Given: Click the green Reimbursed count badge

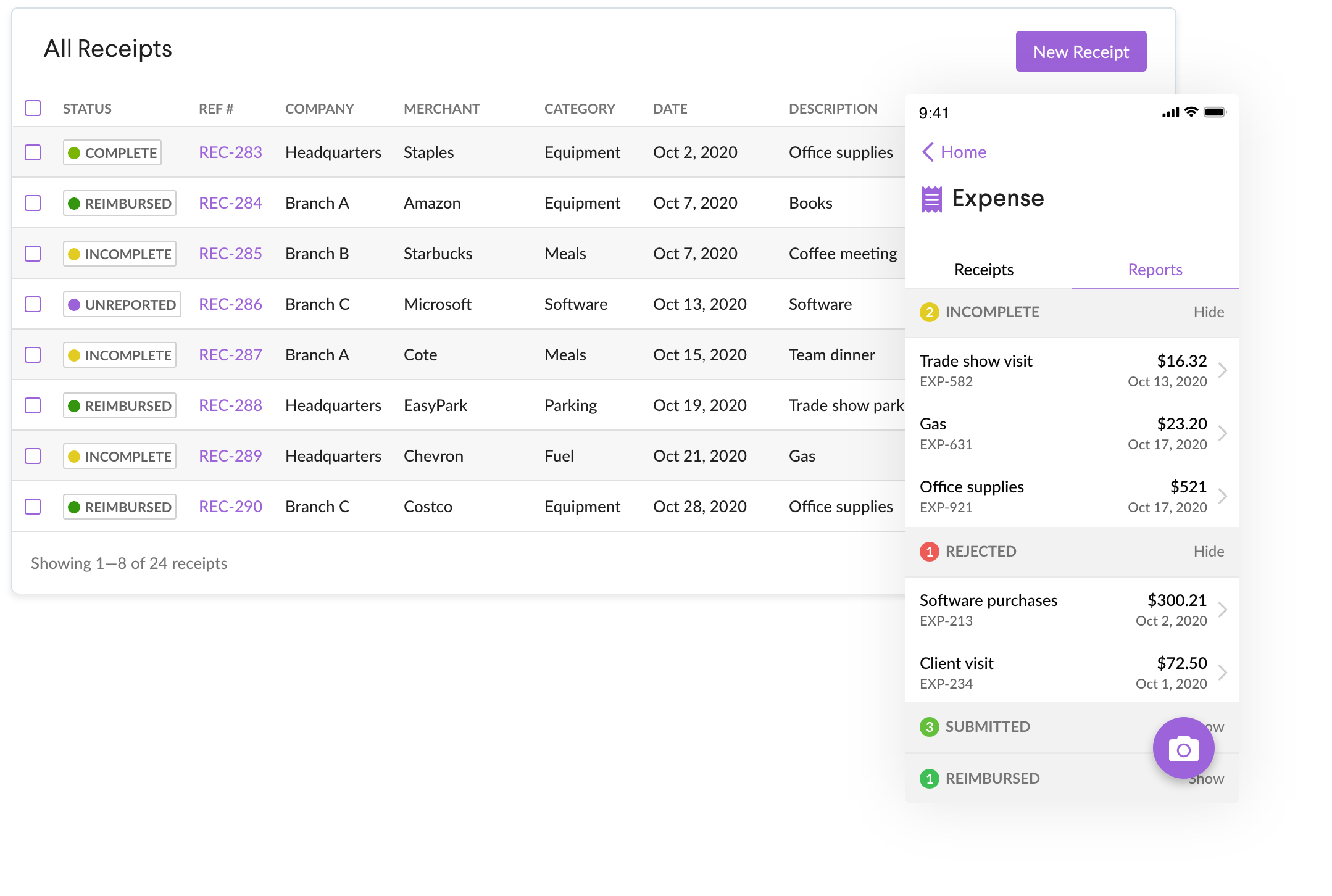Looking at the screenshot, I should point(930,778).
